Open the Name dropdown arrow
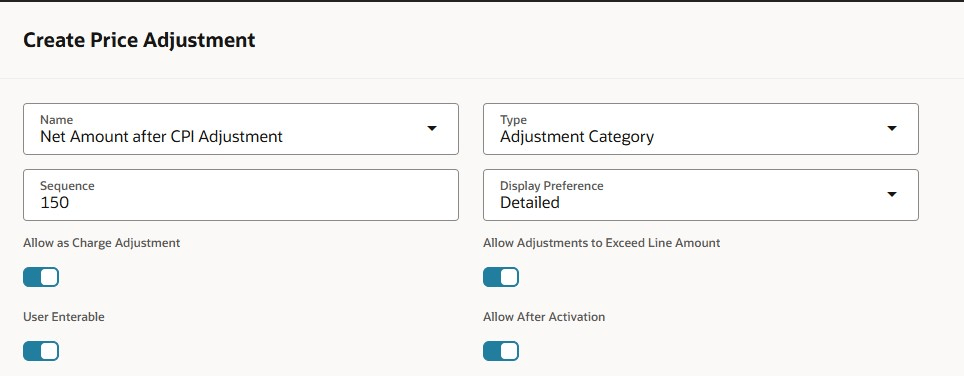 [432, 128]
